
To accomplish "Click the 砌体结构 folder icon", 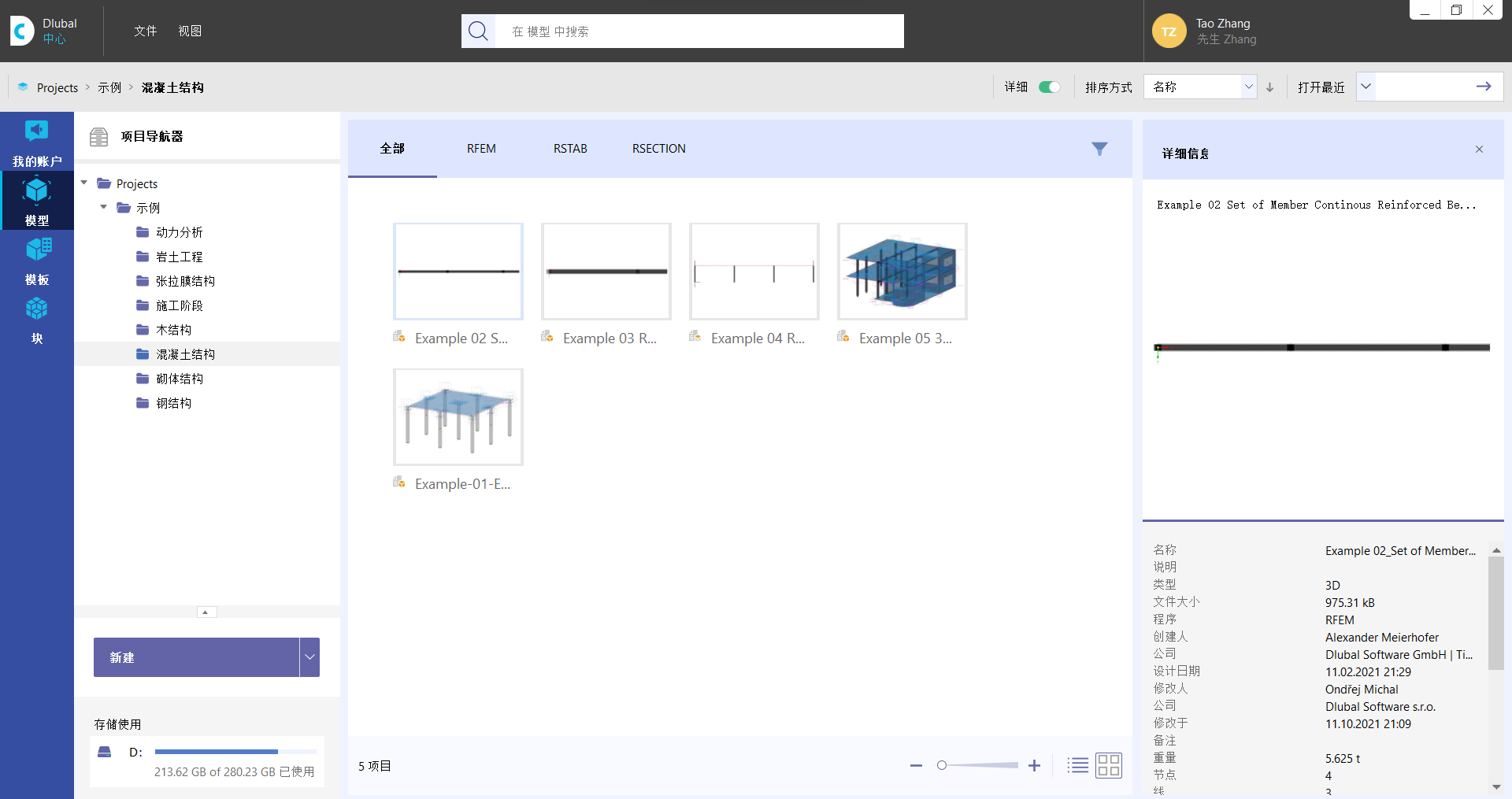I will pyautogui.click(x=143, y=379).
